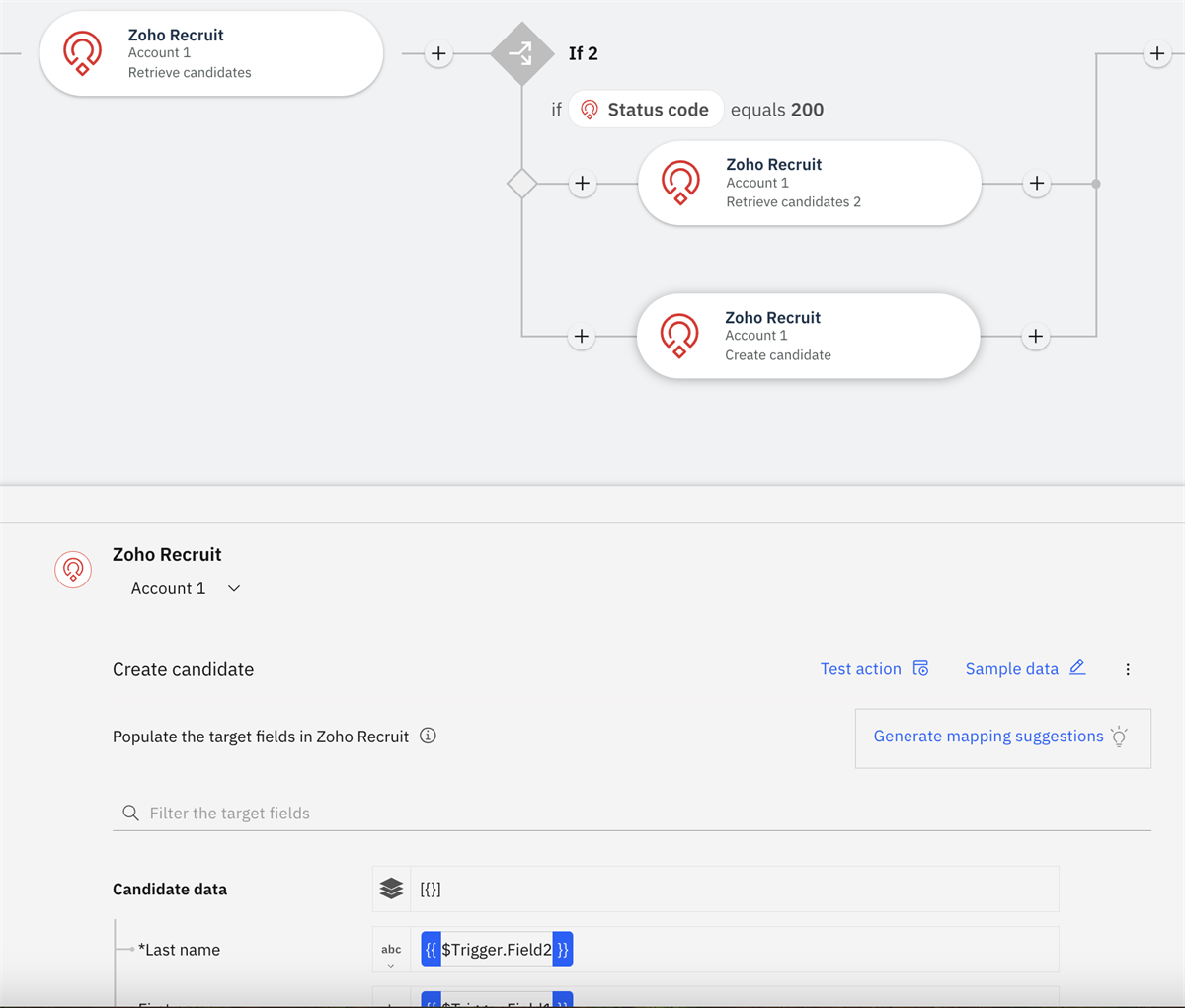The width and height of the screenshot is (1185, 1008).
Task: Add a step after Retrieve candidates 2
Action: (1037, 183)
